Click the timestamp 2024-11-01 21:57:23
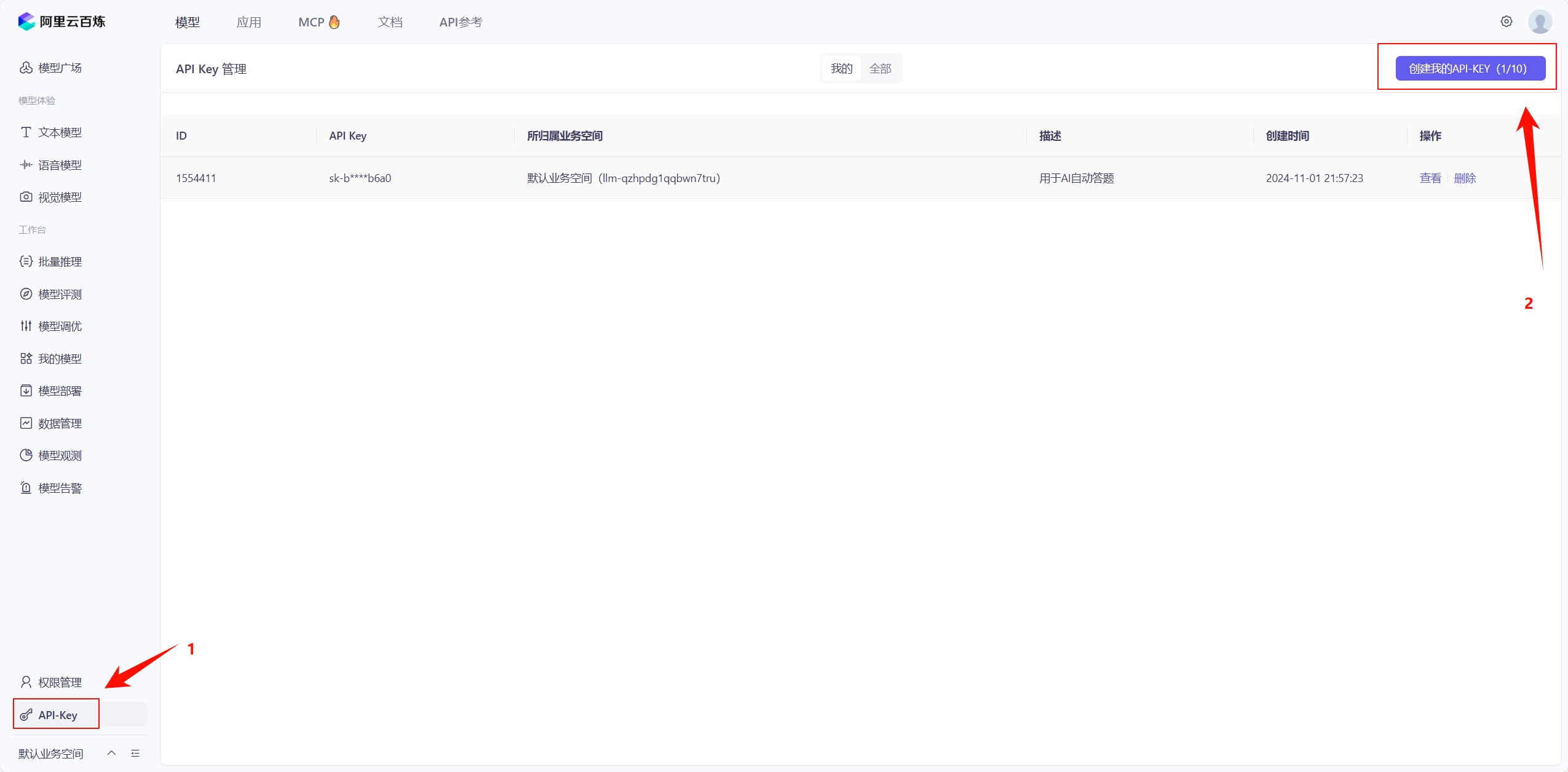The height and width of the screenshot is (772, 1568). [1315, 178]
